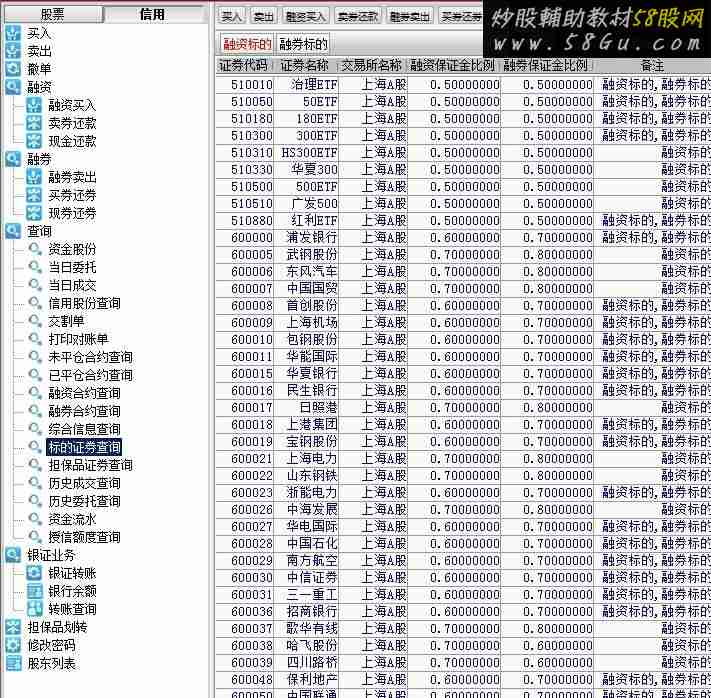Sort by 融资保证金比例 column header

tap(453, 66)
